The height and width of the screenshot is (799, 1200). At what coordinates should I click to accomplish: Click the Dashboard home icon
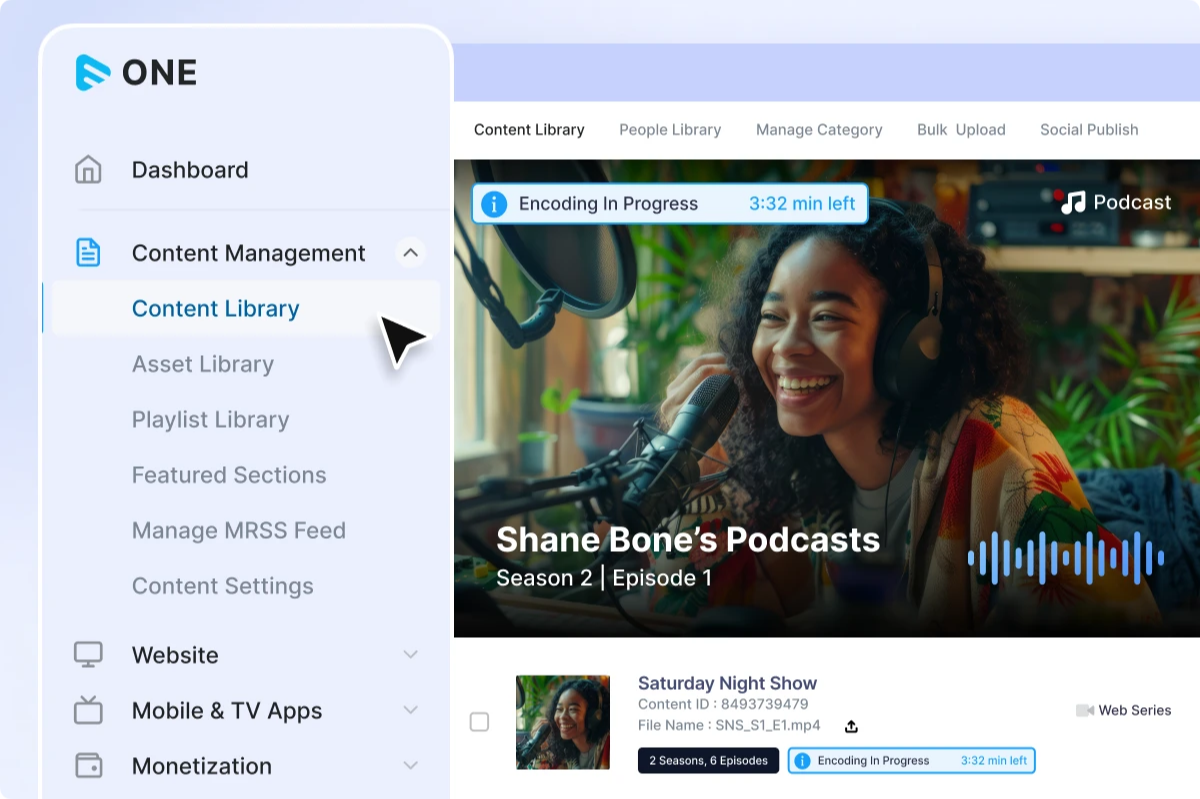[x=88, y=170]
